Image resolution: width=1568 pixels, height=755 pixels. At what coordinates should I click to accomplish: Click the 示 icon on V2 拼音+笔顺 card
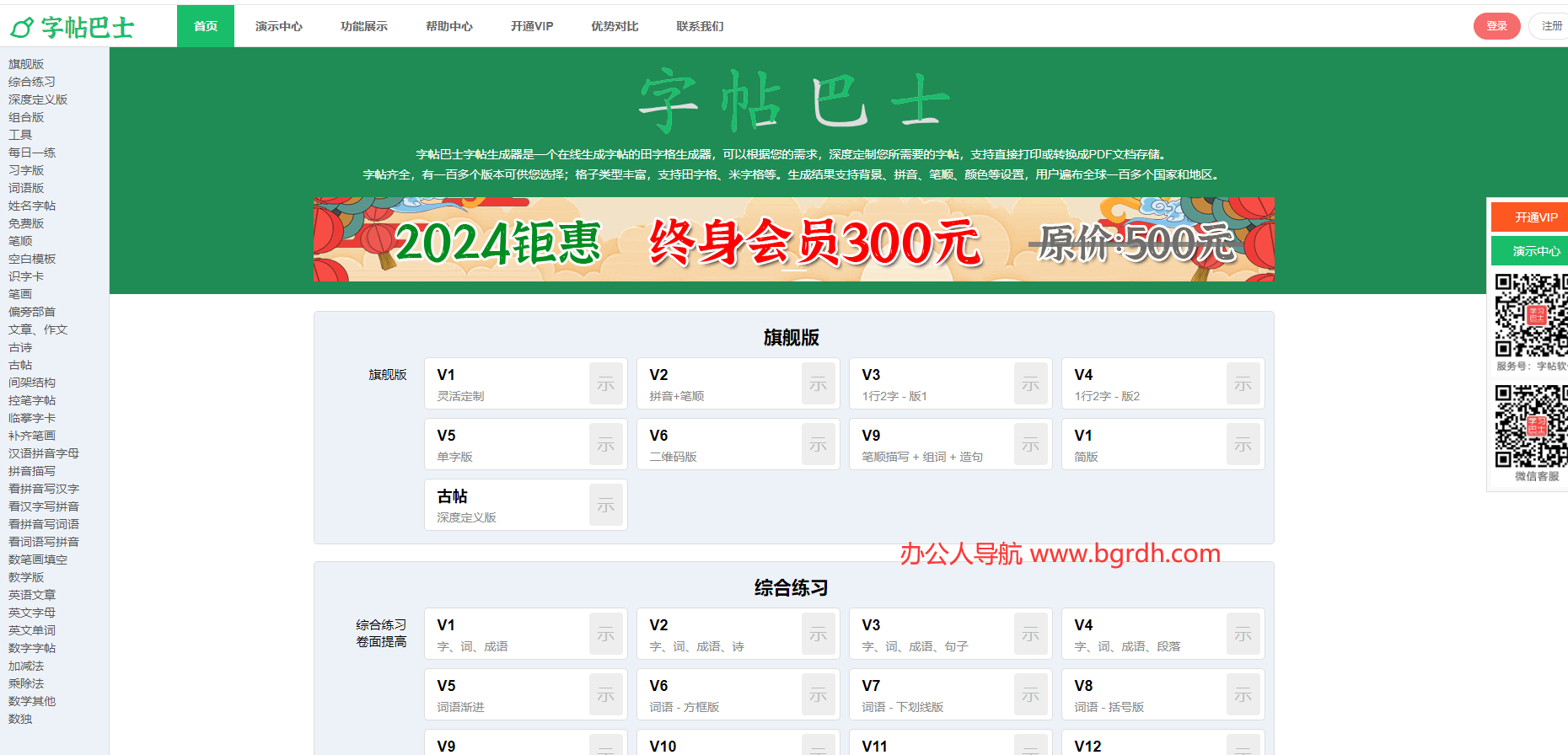click(818, 384)
